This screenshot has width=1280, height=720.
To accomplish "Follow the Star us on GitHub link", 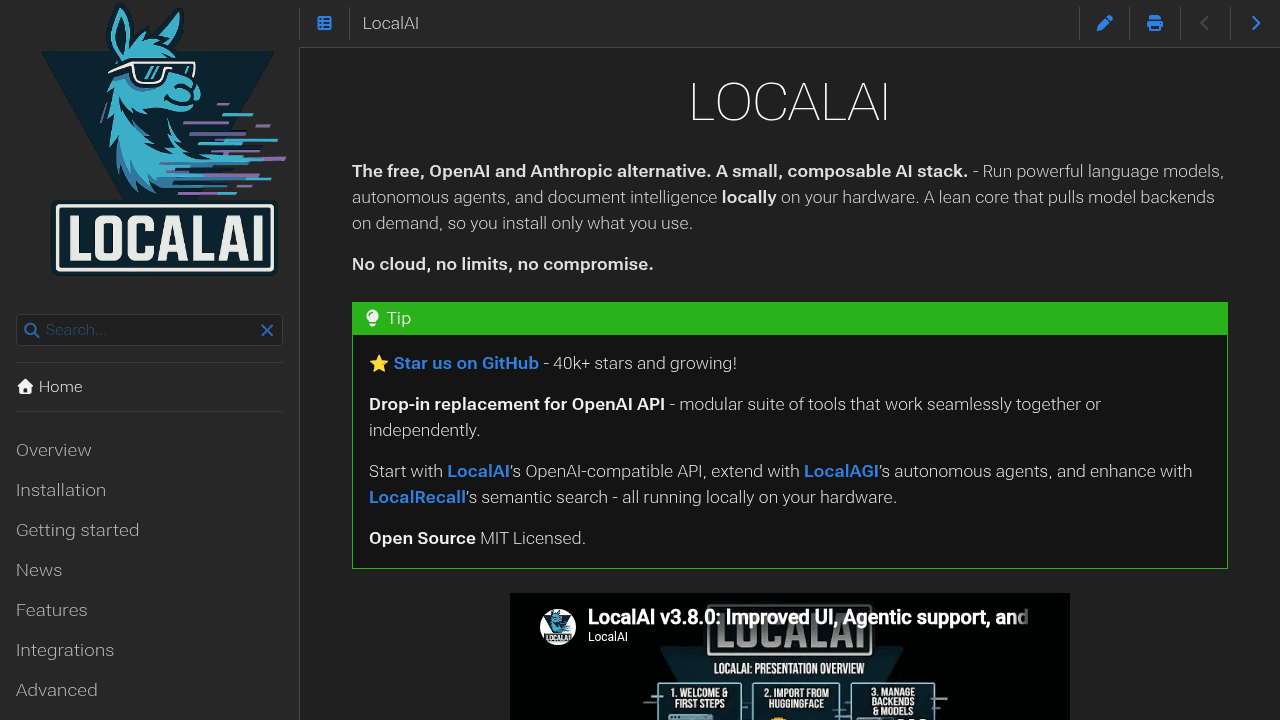I will pos(466,363).
